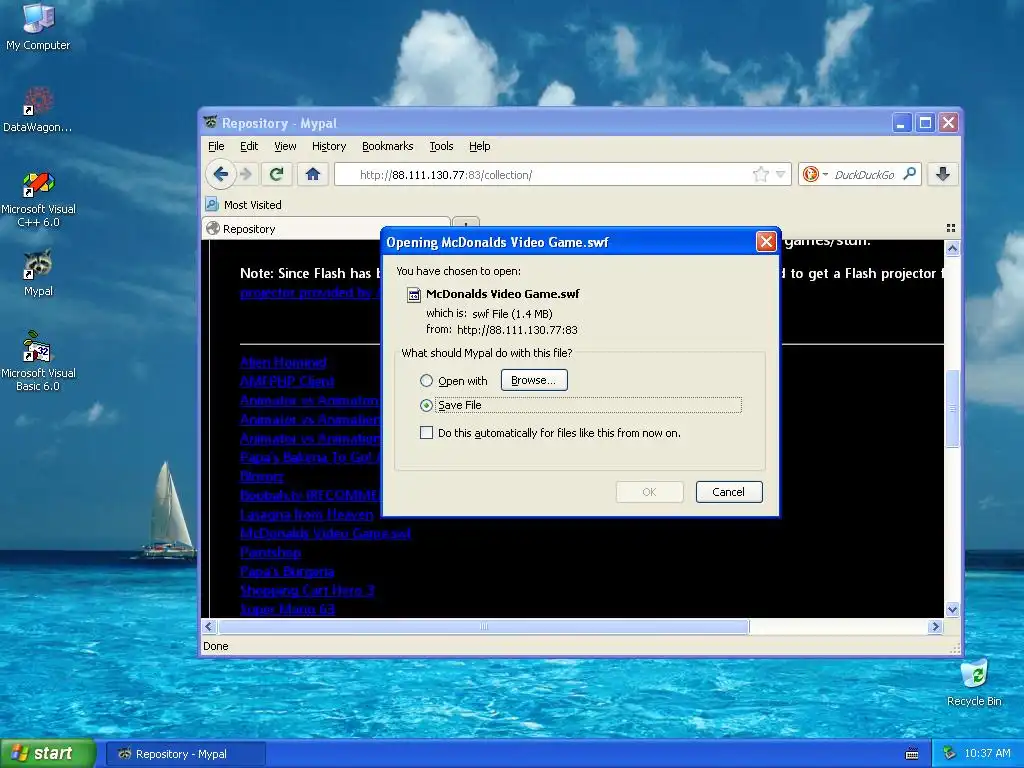The height and width of the screenshot is (768, 1024).
Task: Open the McDonalds Video Game.swf link
Action: pyautogui.click(x=325, y=534)
